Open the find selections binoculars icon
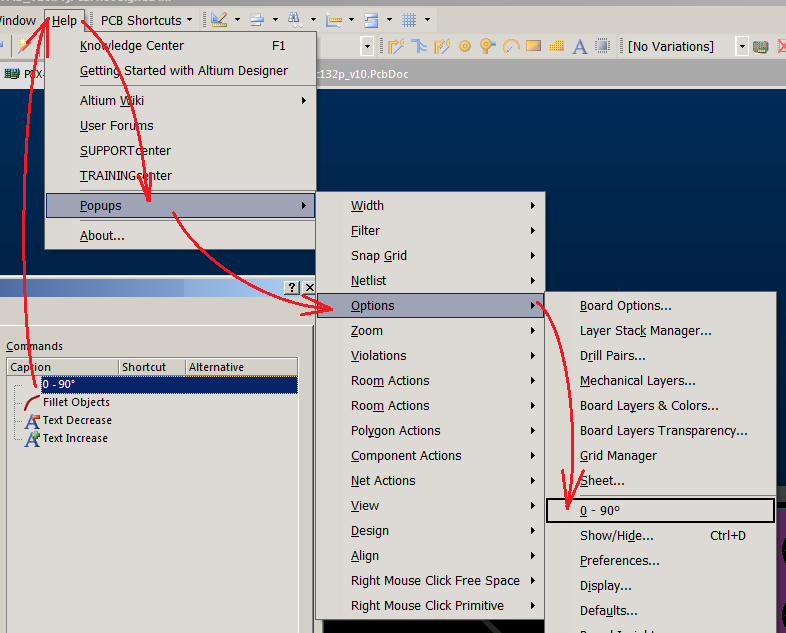 pos(295,20)
